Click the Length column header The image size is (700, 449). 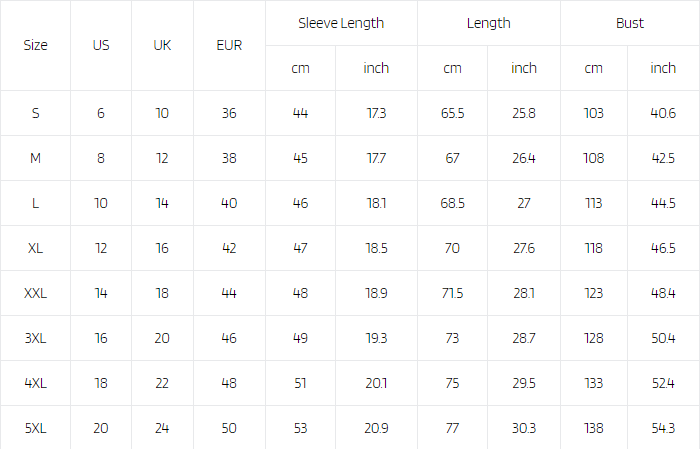(488, 23)
